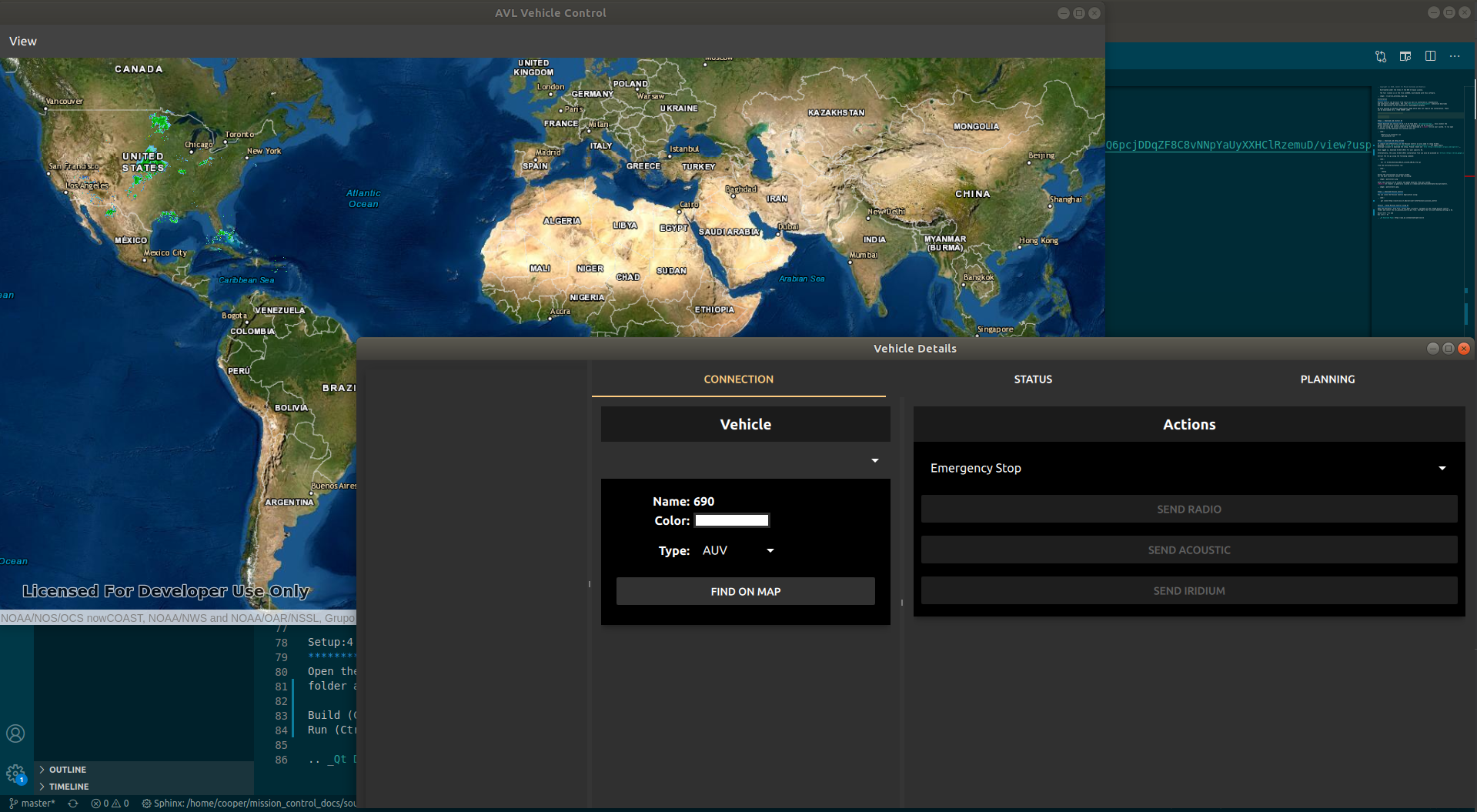Click the Synchronize Changes icon in the status bar
1477x812 pixels.
[73, 804]
